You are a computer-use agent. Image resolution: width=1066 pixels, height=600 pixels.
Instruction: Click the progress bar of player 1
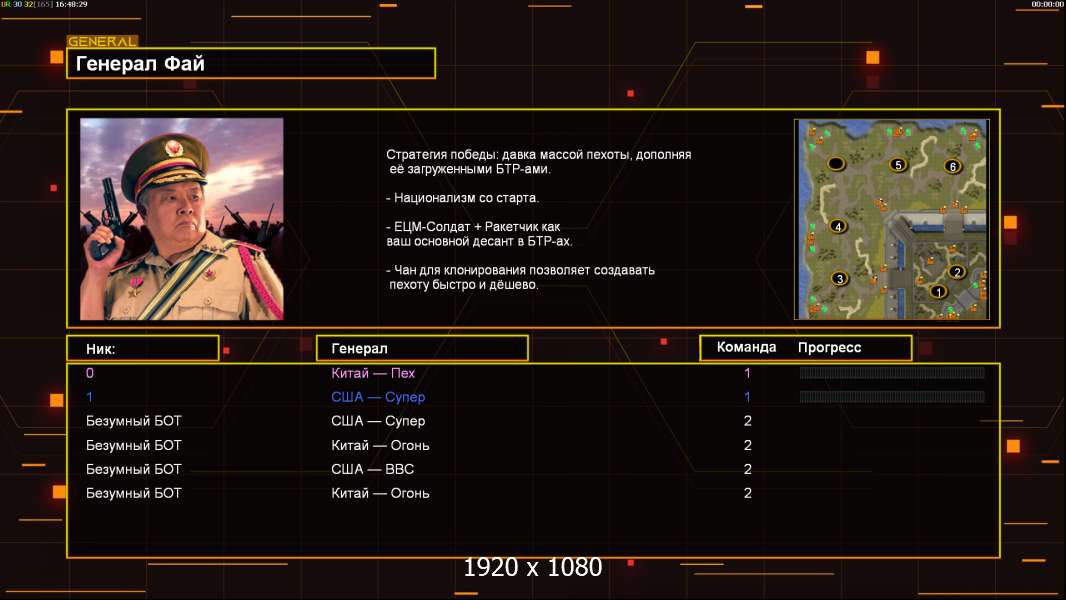pyautogui.click(x=892, y=396)
